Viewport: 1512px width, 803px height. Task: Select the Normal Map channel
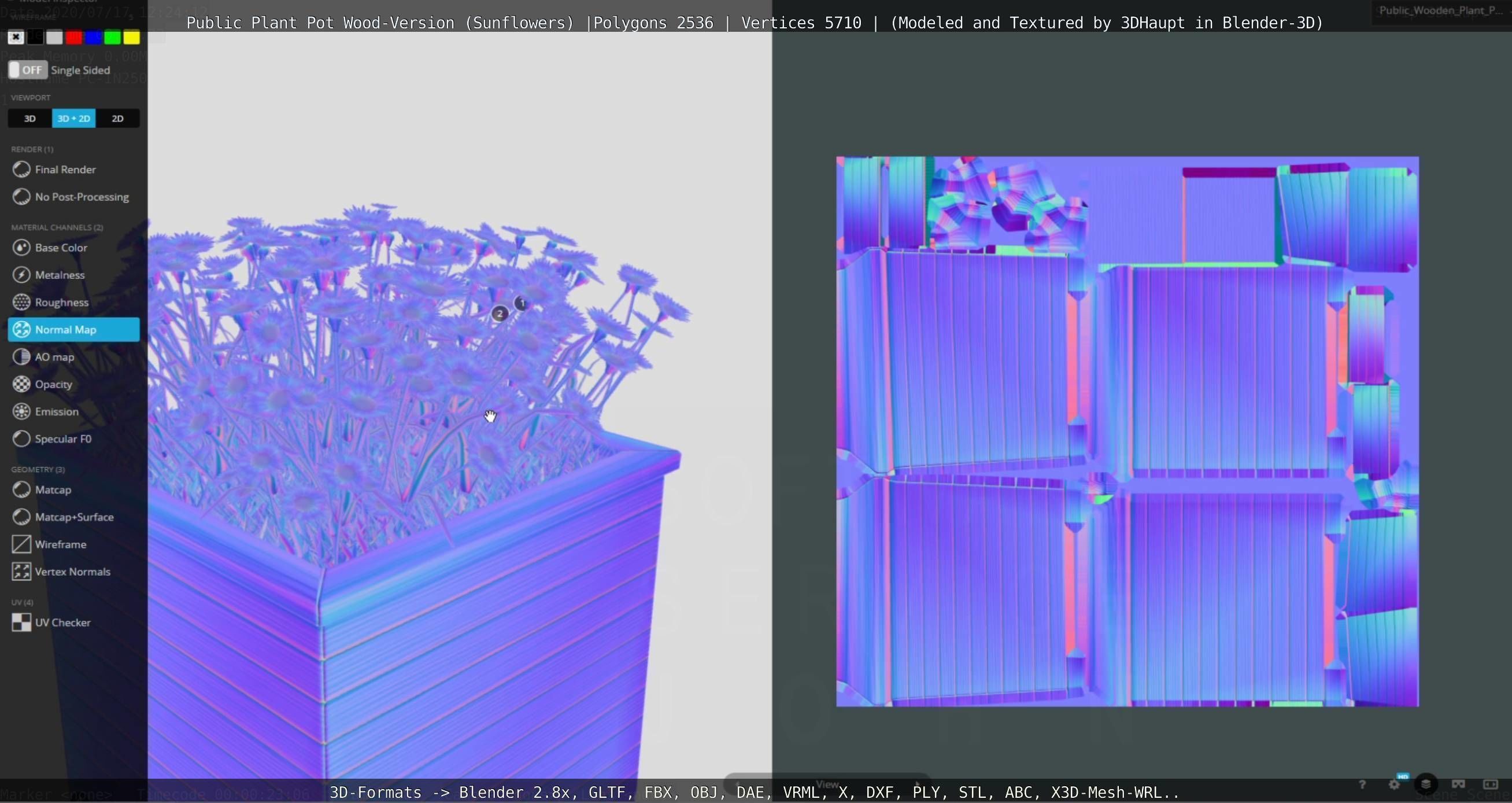(x=73, y=330)
